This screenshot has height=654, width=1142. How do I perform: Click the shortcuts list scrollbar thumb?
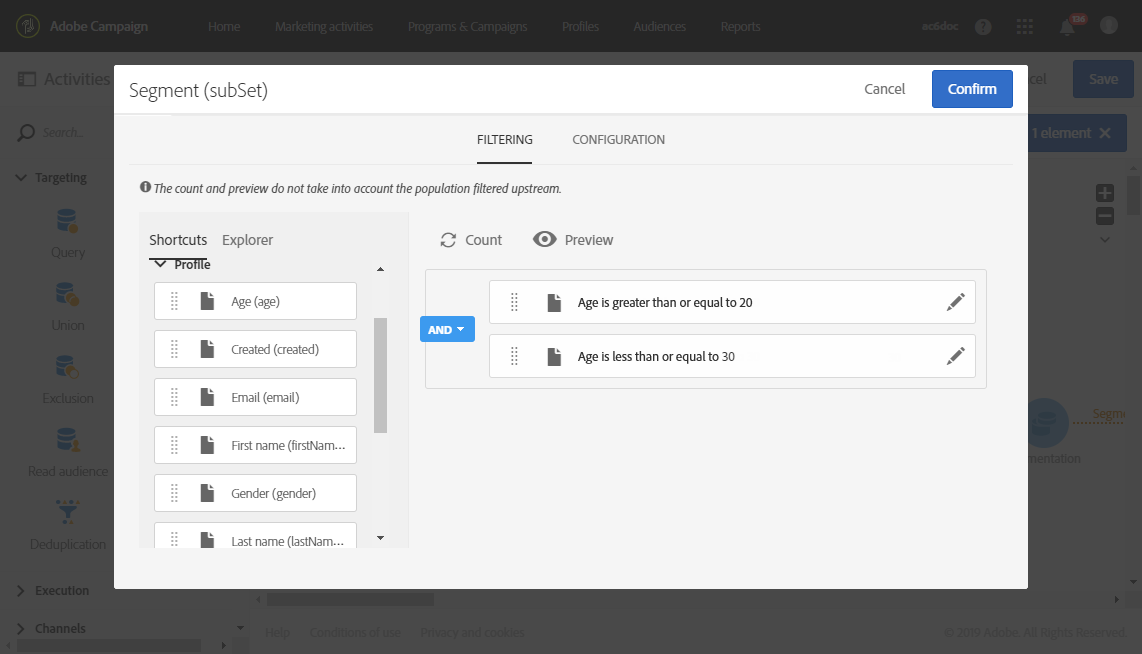(x=380, y=375)
